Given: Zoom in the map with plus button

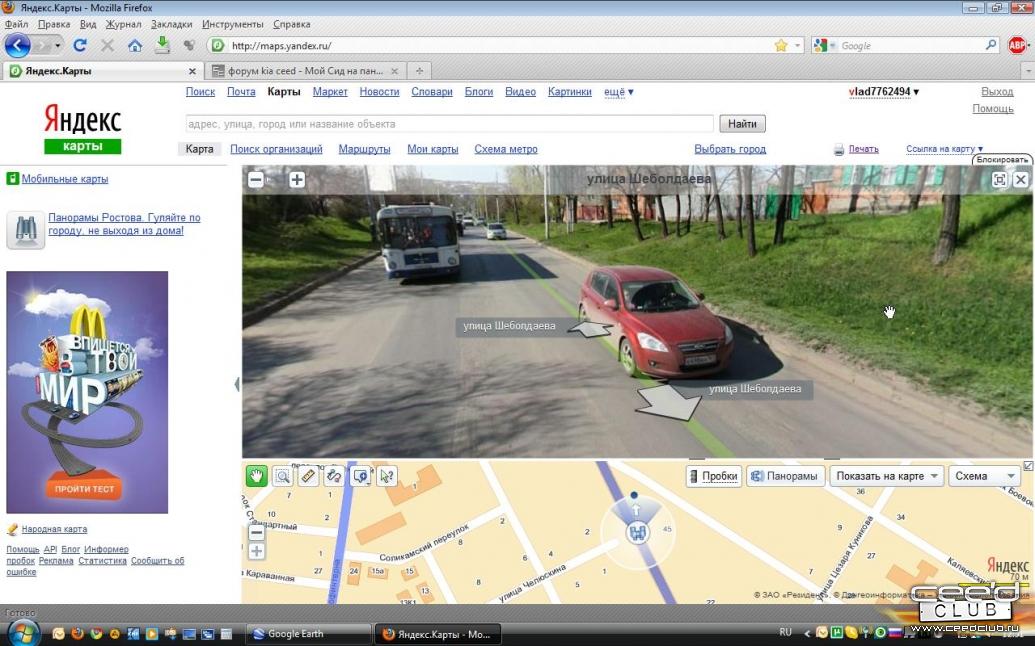Looking at the screenshot, I should click(257, 551).
